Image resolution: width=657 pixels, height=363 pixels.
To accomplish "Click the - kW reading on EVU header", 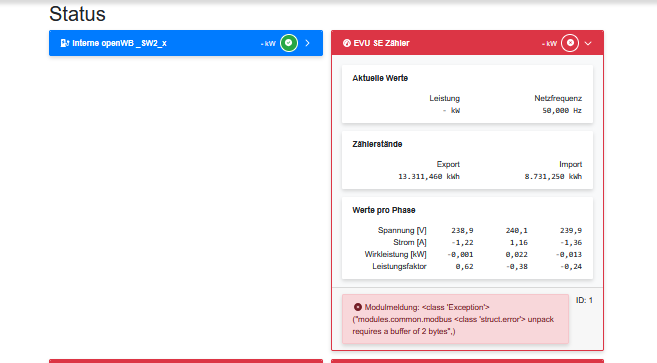I will pos(549,44).
